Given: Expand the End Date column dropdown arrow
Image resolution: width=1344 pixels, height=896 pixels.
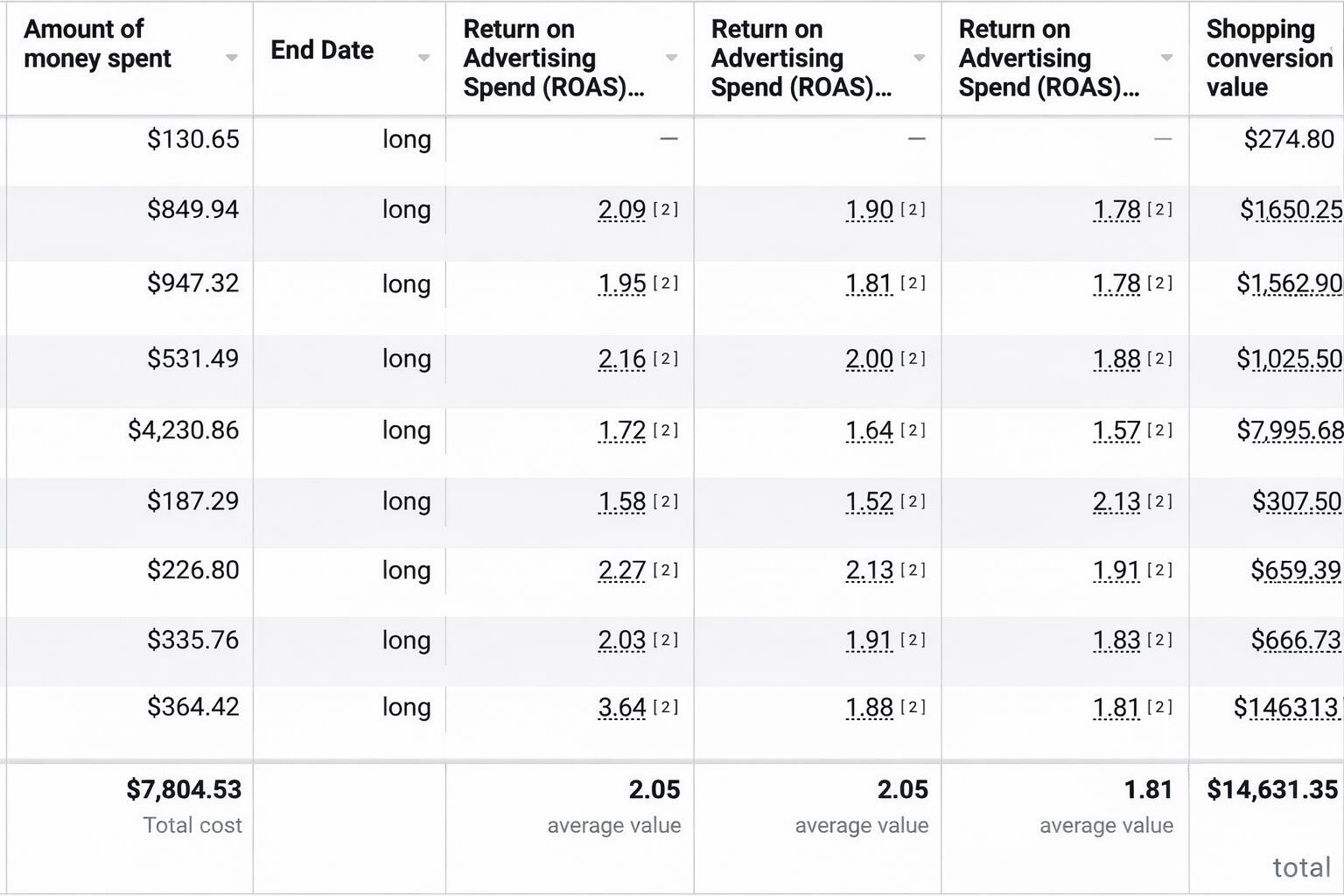Looking at the screenshot, I should coord(423,58).
